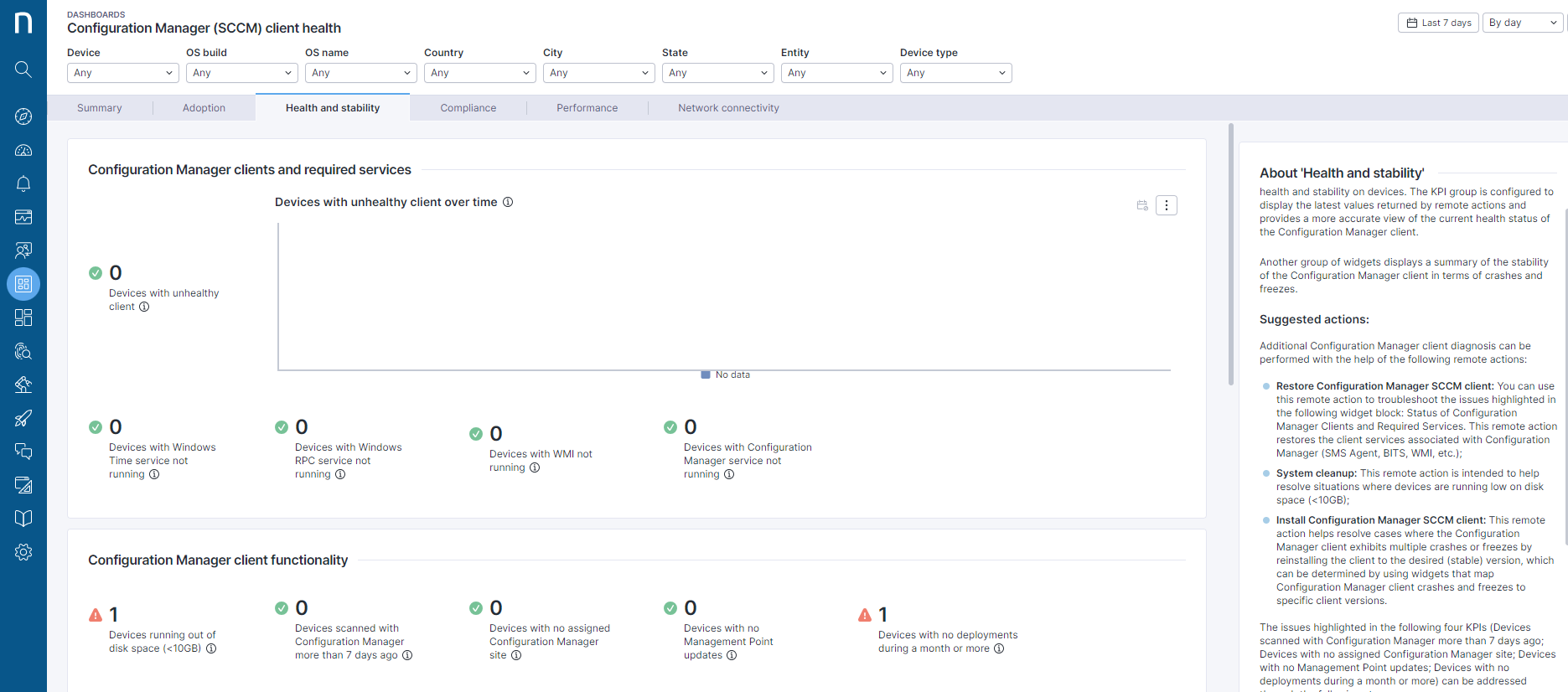Screen dimensions: 1568x692
Task: Expand the OS name filter dropdown
Action: pyautogui.click(x=361, y=73)
